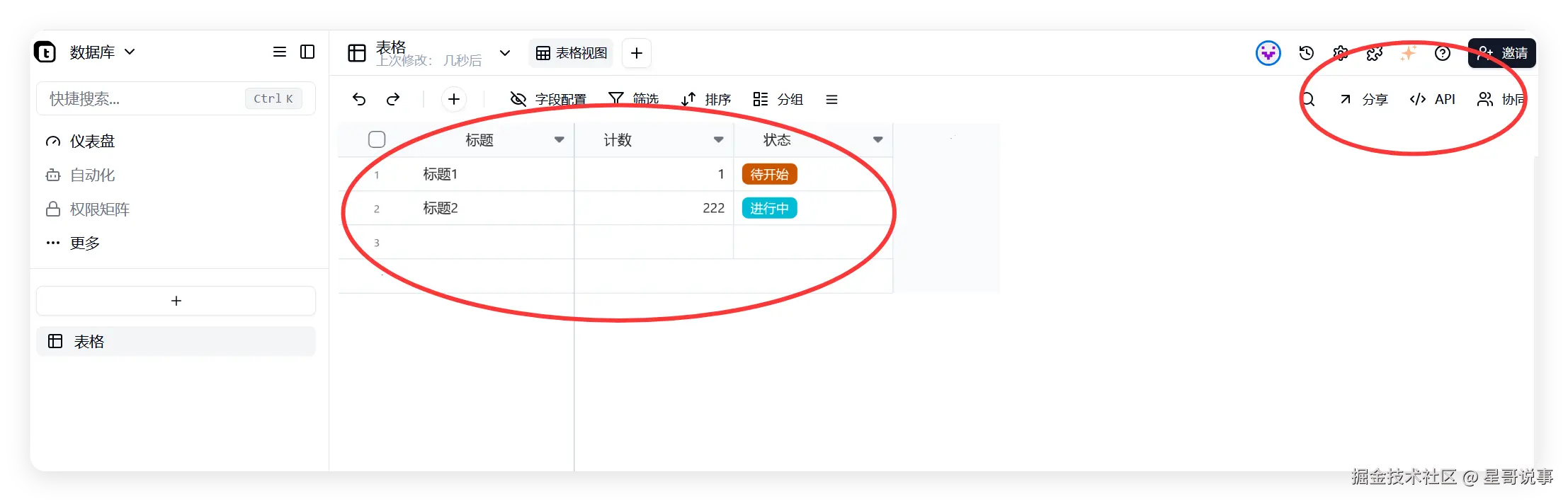Click the AI sparkle icon

coord(1409,53)
